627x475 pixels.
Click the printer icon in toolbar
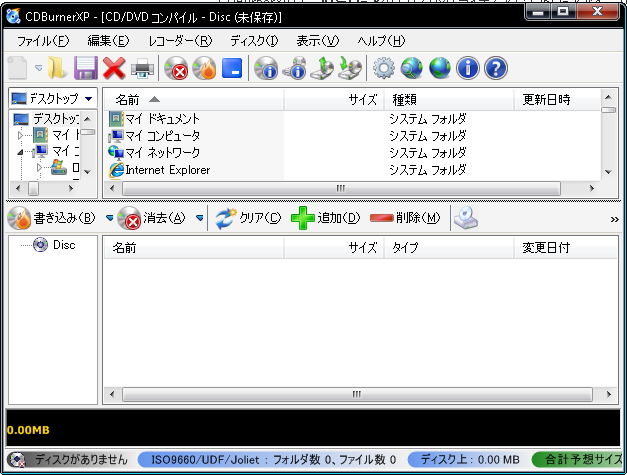[142, 68]
